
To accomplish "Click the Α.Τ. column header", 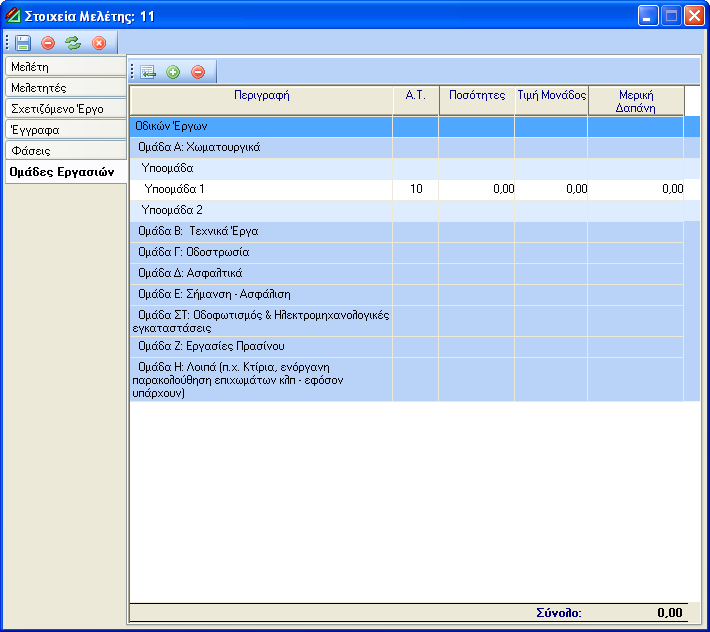I will pyautogui.click(x=416, y=101).
